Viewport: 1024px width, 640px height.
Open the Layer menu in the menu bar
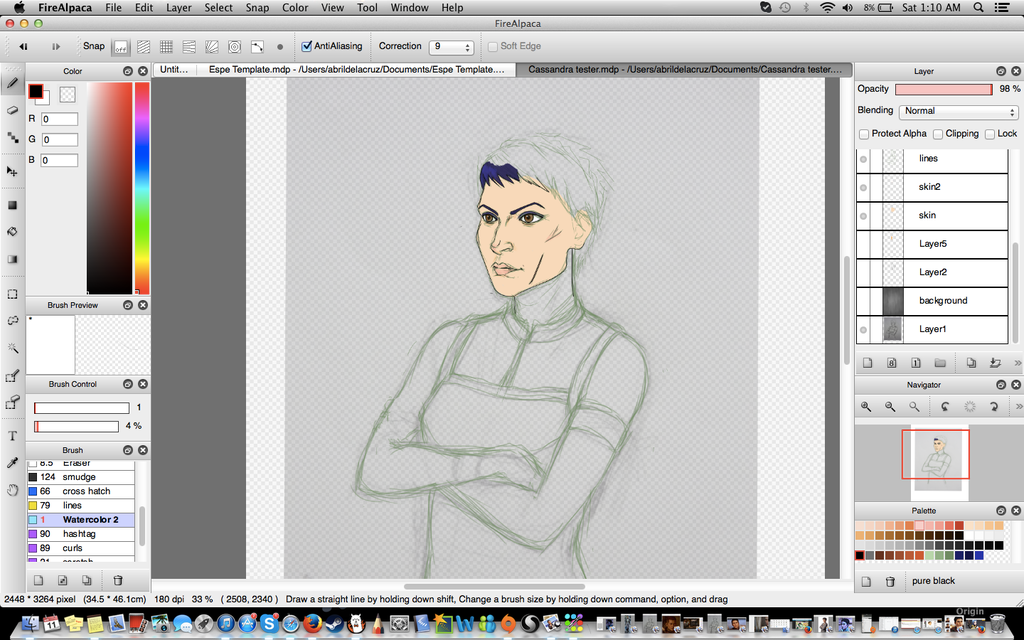click(x=179, y=8)
